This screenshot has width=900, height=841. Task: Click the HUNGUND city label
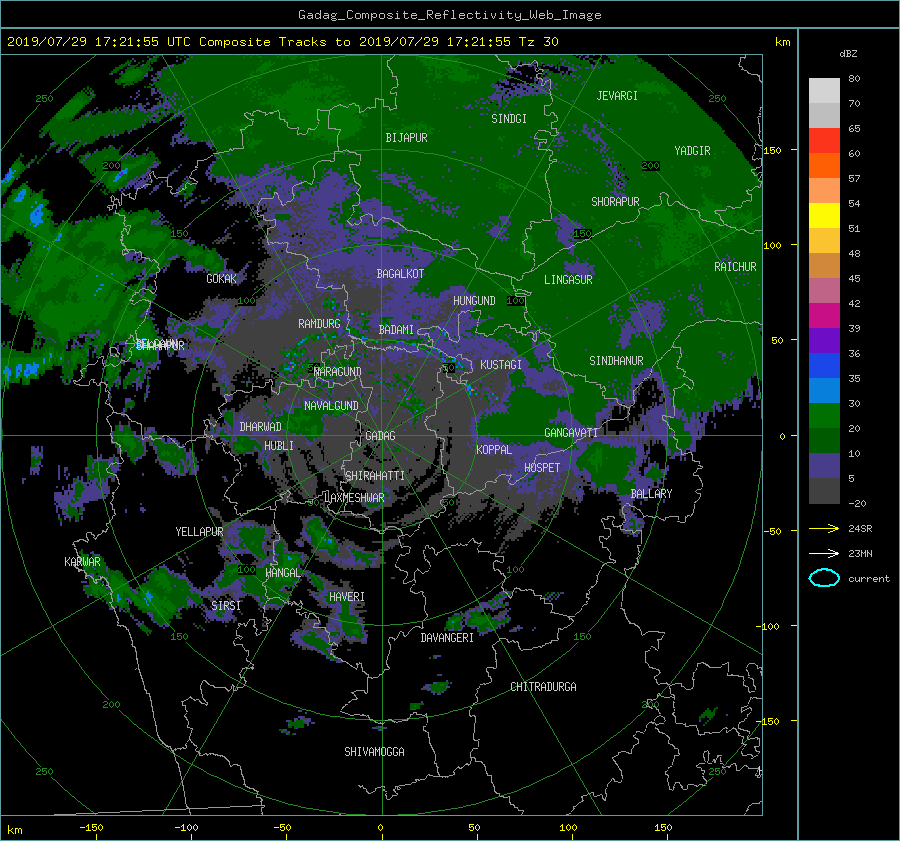point(474,301)
